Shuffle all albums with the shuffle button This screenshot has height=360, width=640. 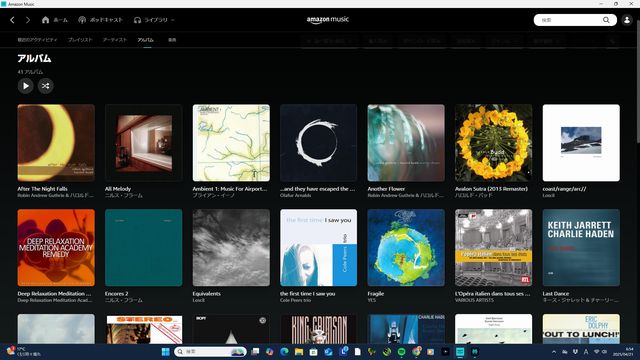tap(46, 86)
